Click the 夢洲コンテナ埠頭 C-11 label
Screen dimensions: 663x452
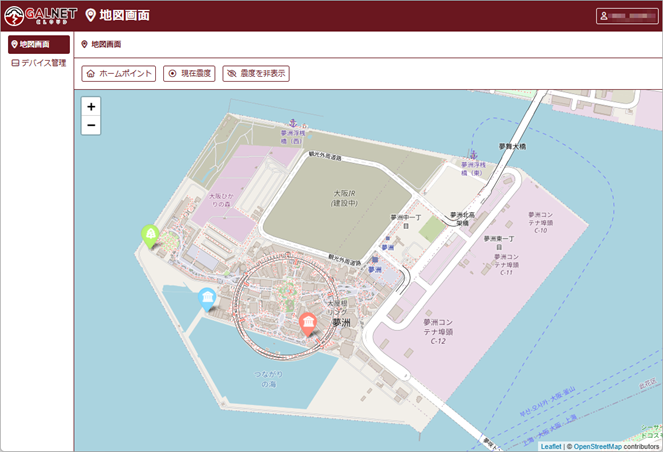coord(506,265)
